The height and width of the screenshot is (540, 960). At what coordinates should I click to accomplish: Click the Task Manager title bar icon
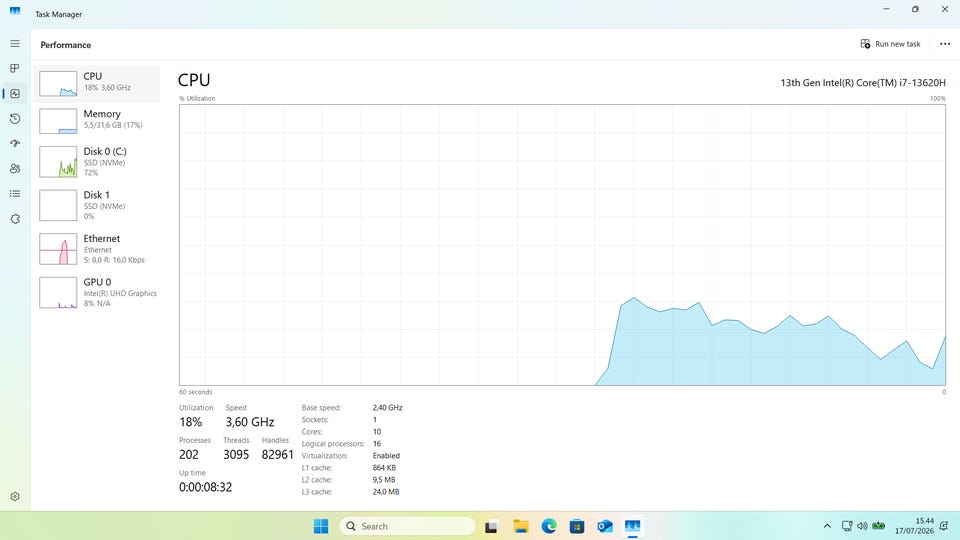[15, 12]
